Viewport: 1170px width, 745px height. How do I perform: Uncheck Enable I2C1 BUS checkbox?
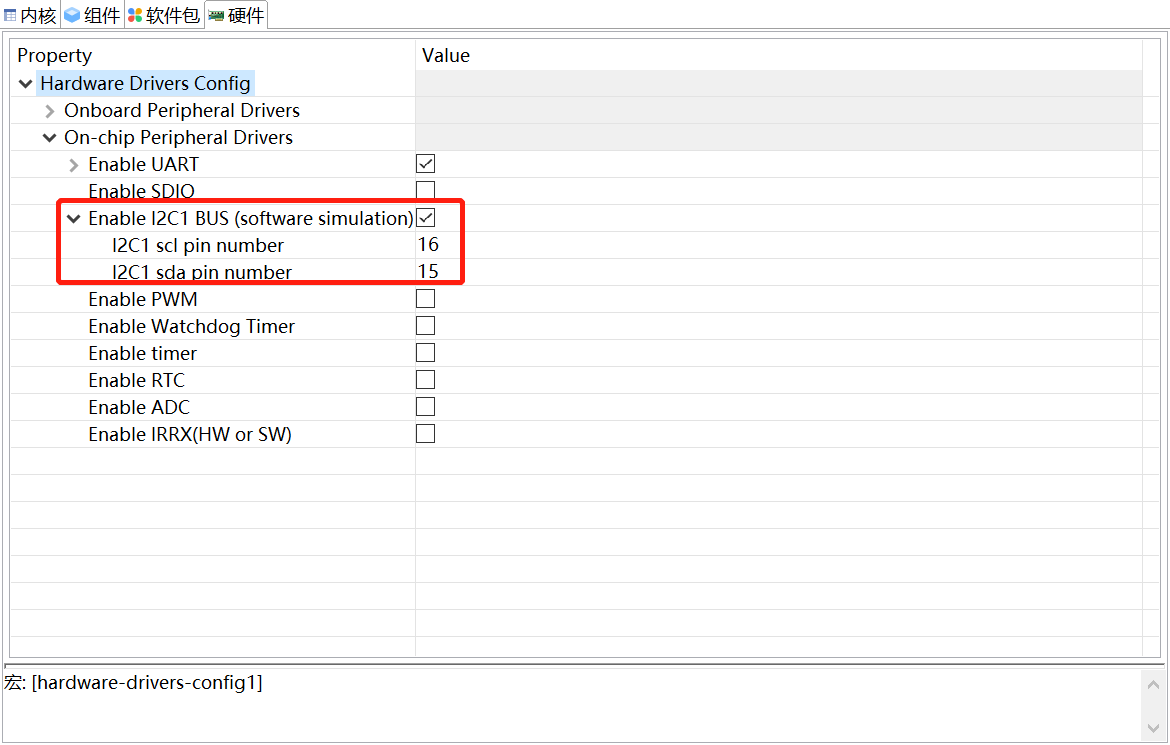point(425,217)
